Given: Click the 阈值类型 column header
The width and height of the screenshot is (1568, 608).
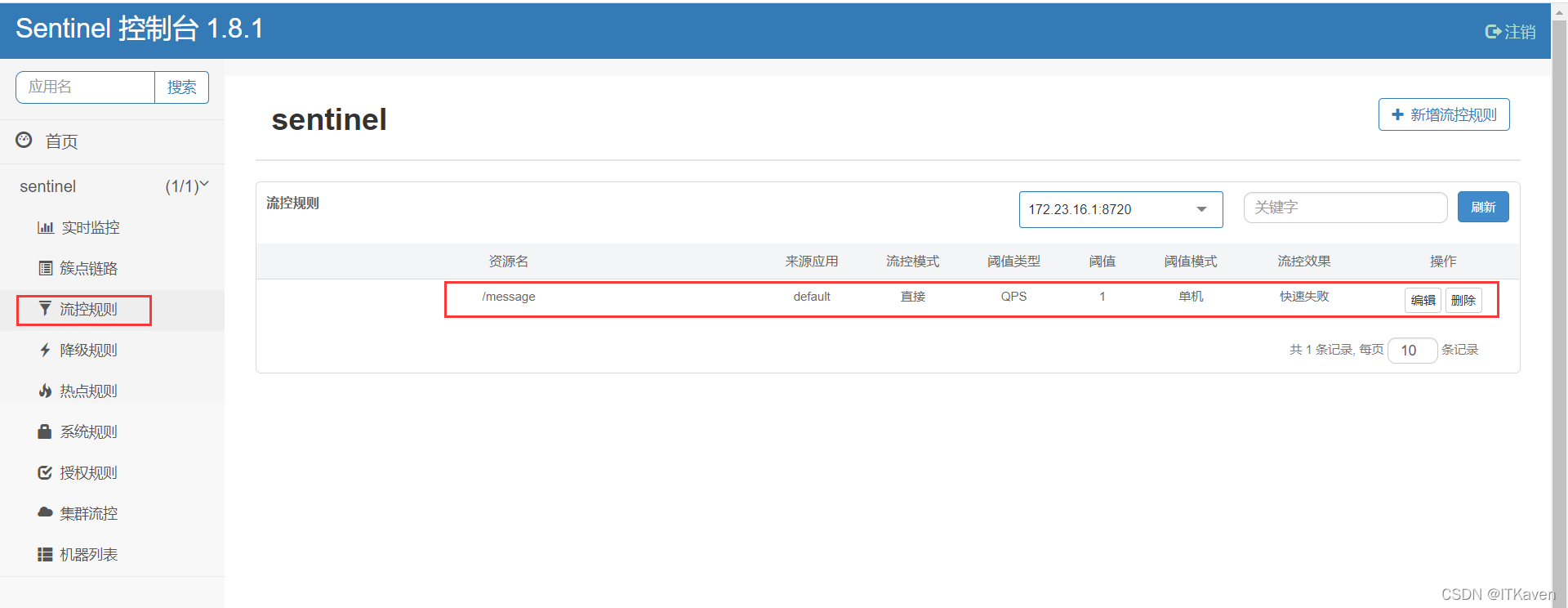Looking at the screenshot, I should [1013, 262].
